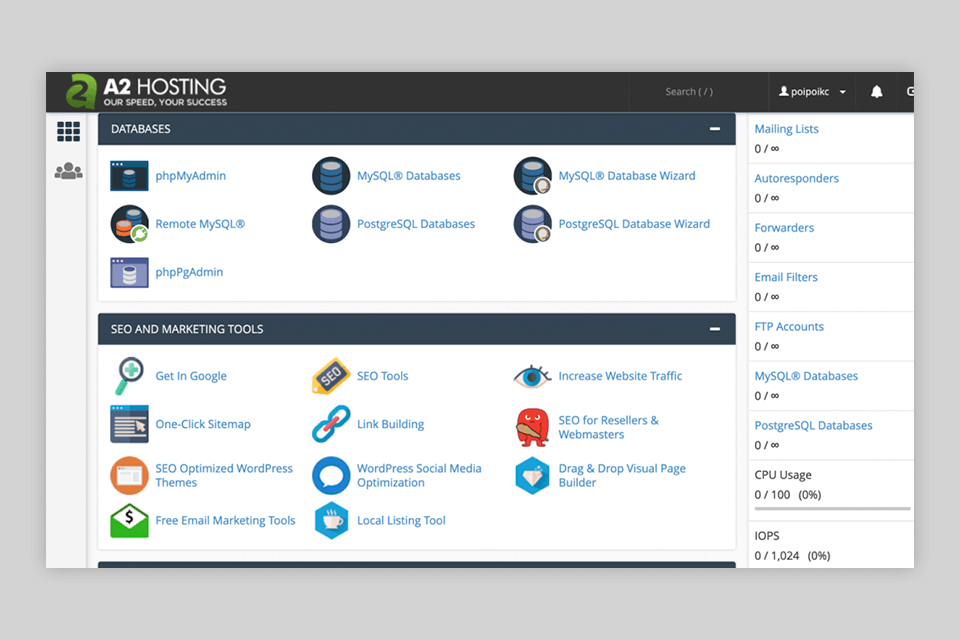Open the Remote MySQL icon

[129, 224]
